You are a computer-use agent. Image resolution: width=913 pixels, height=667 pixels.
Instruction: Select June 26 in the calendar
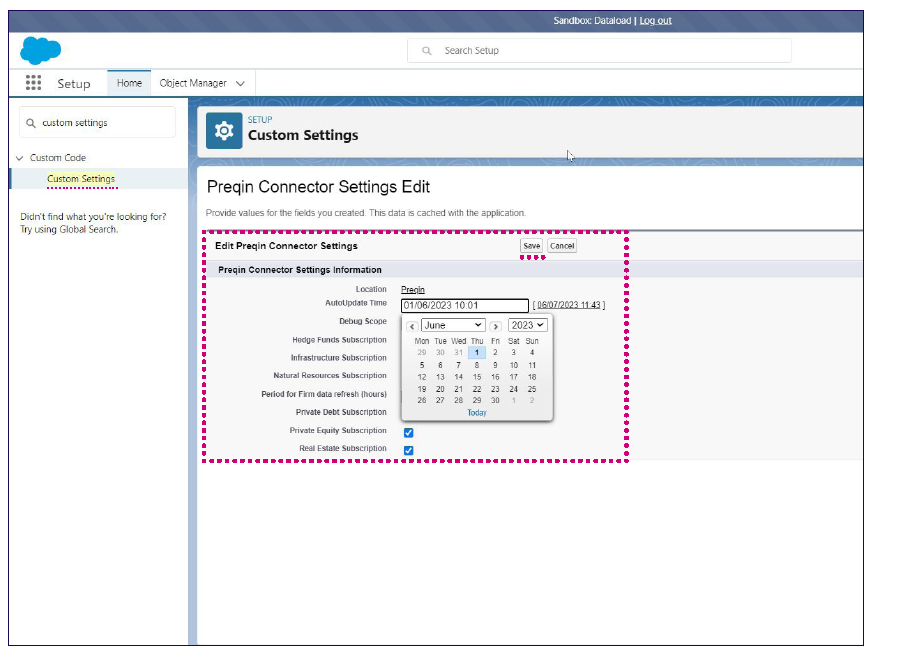(422, 400)
